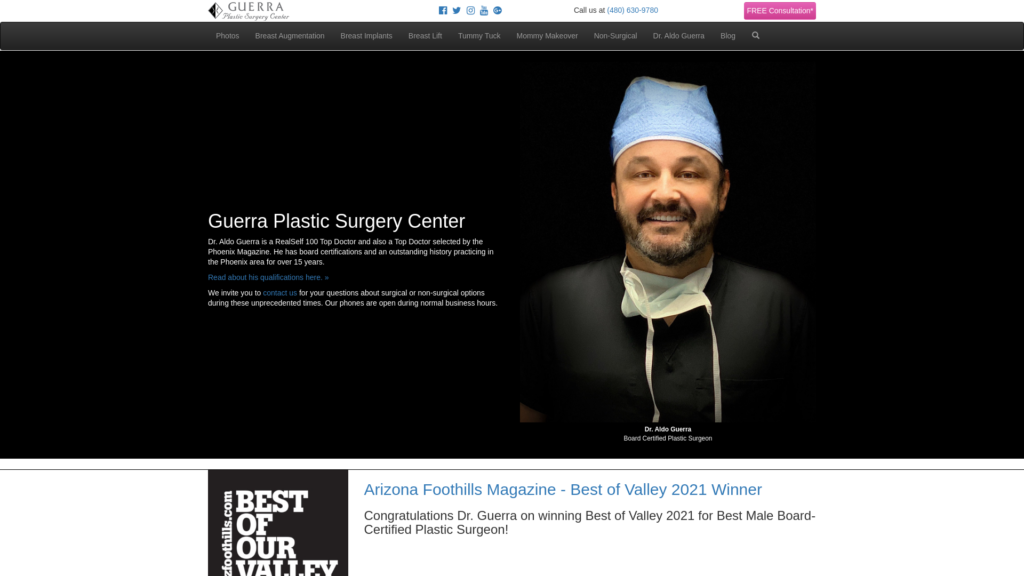Open Mommy Makeover navigation item
The height and width of the screenshot is (576, 1024).
pyautogui.click(x=547, y=36)
